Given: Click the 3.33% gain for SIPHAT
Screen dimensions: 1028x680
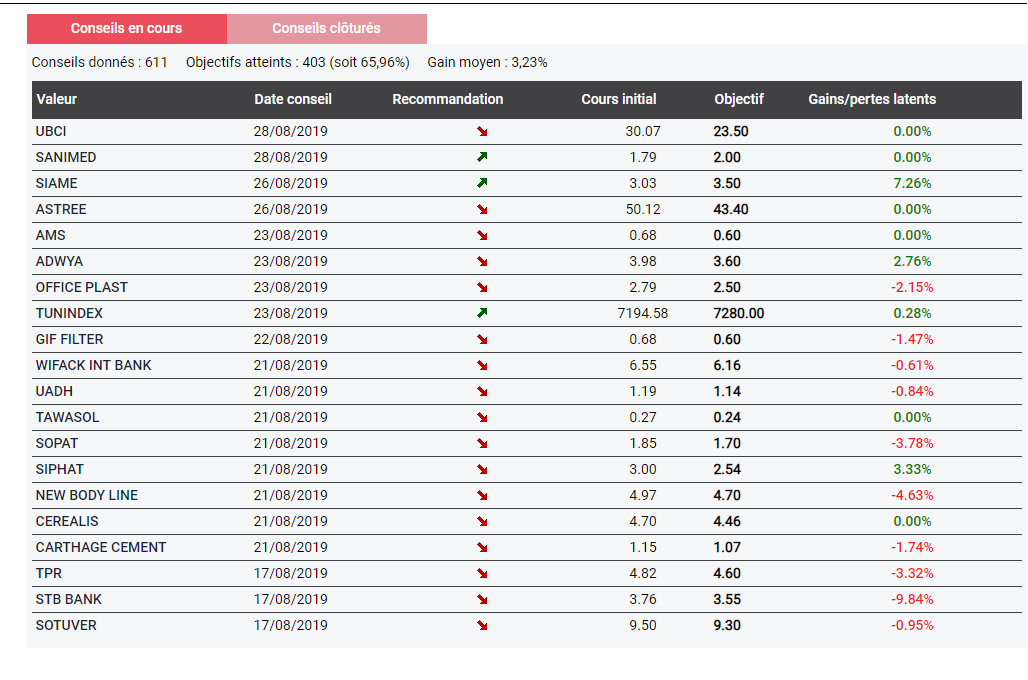Looking at the screenshot, I should tap(912, 470).
